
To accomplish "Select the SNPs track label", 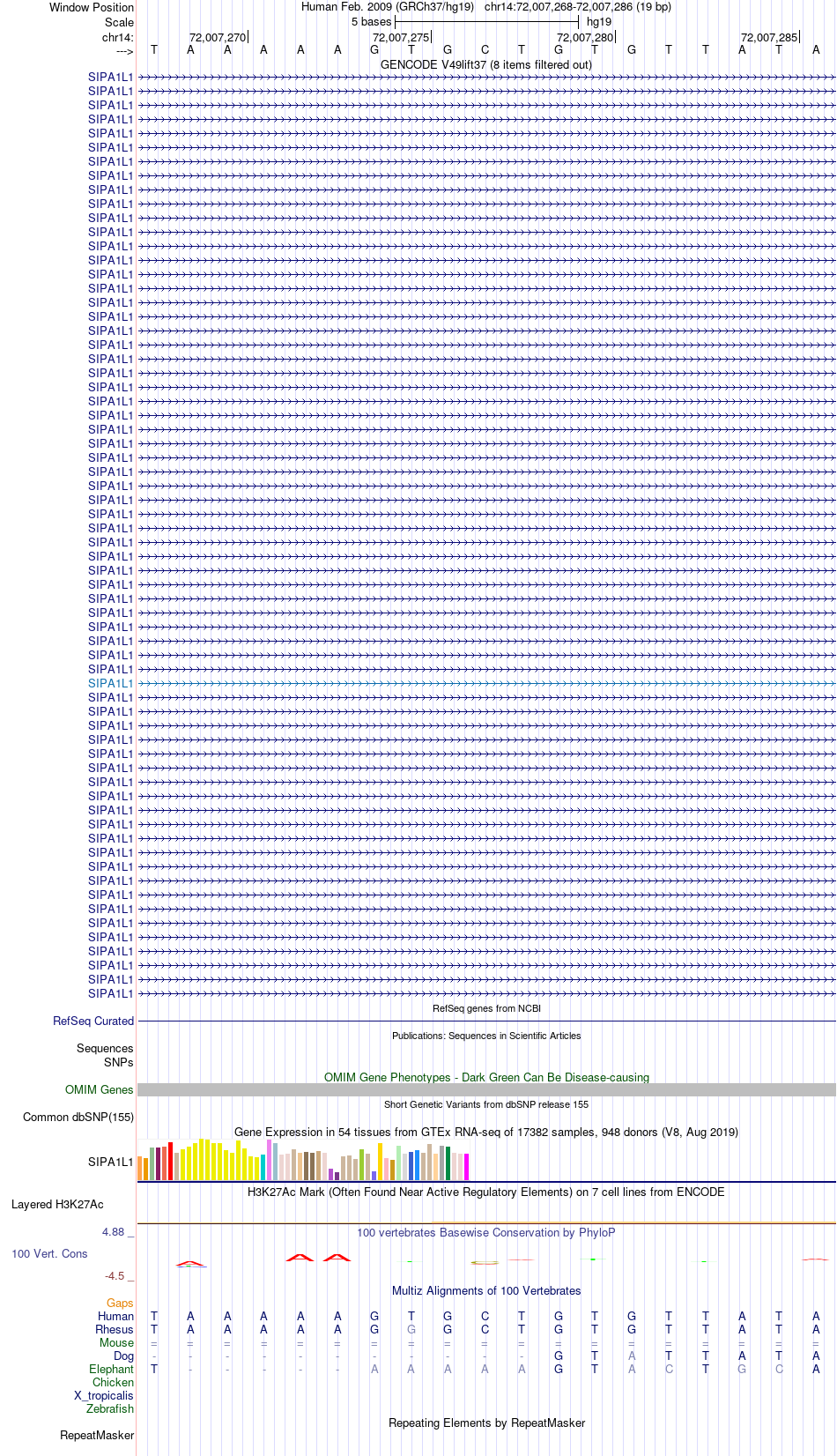I will tap(118, 1062).
